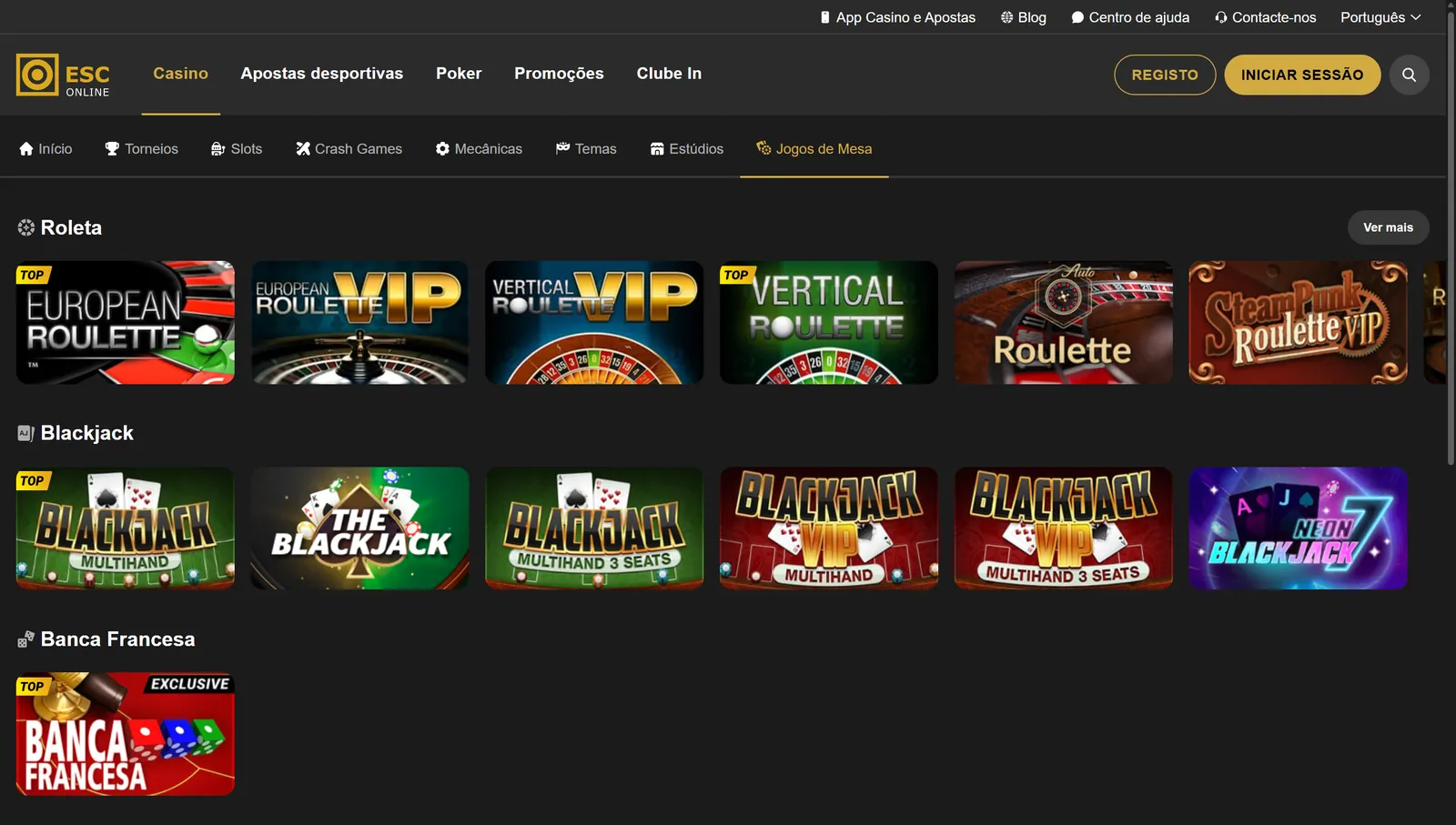Open Vertical Roulette TOP game thumbnail

click(829, 323)
